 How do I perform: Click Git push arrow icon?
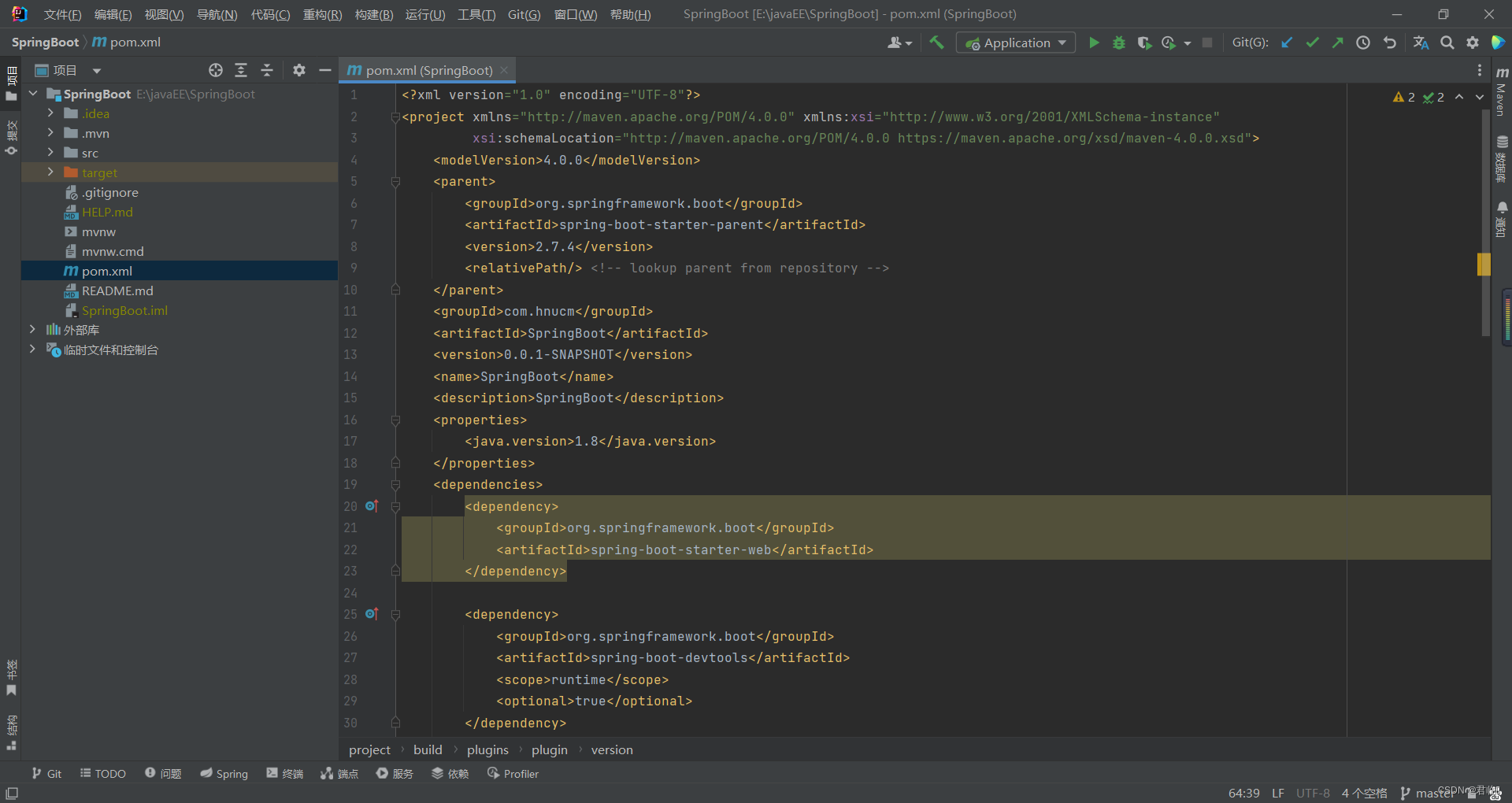(x=1337, y=43)
